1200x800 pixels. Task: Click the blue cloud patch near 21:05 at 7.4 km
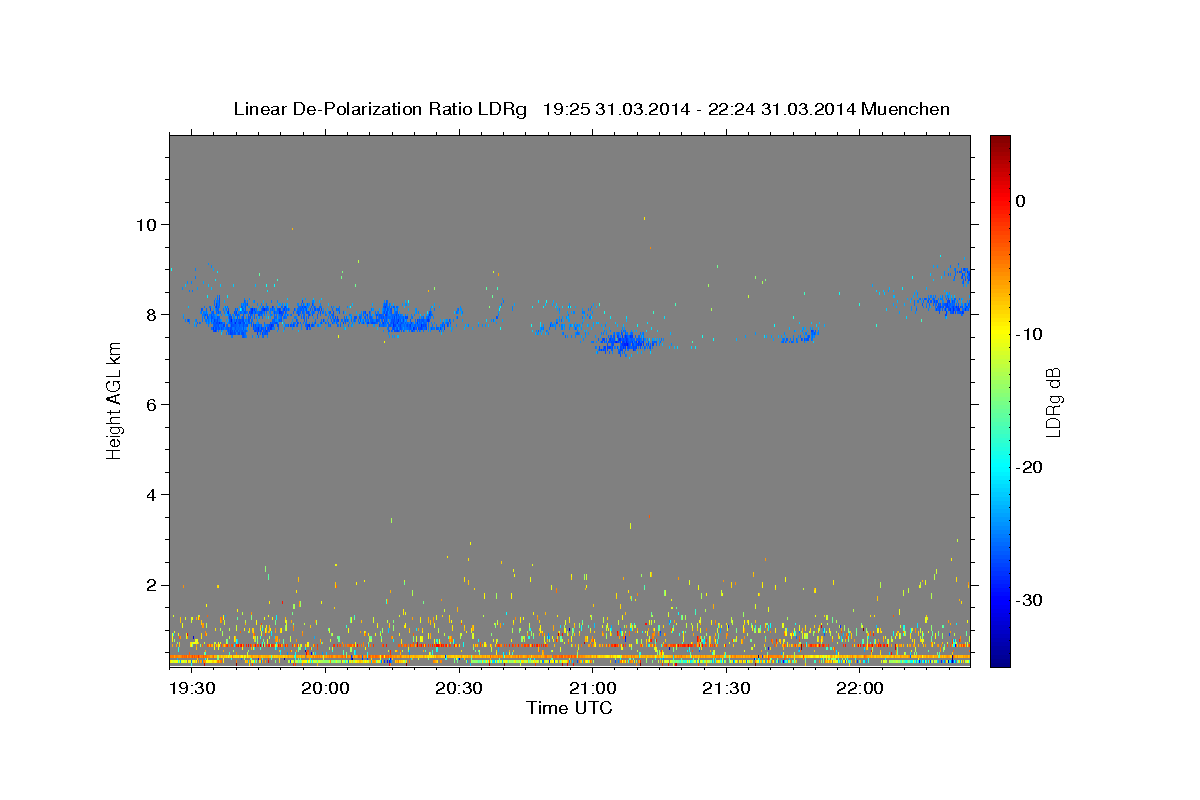pos(625,342)
